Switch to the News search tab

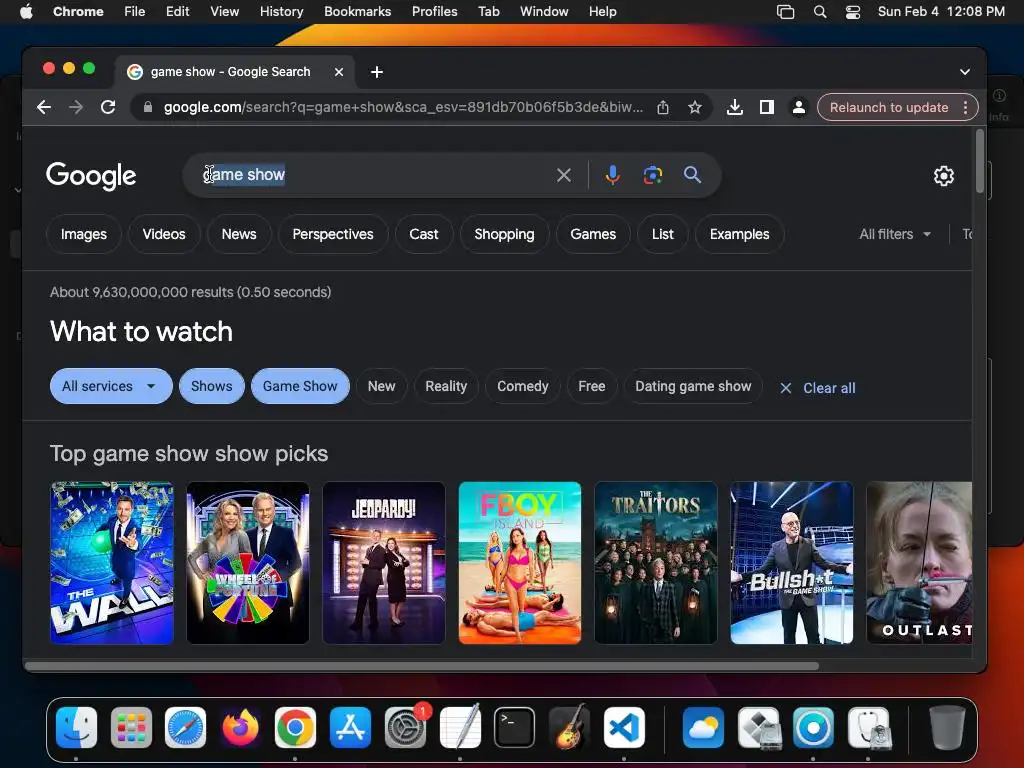[x=239, y=234]
